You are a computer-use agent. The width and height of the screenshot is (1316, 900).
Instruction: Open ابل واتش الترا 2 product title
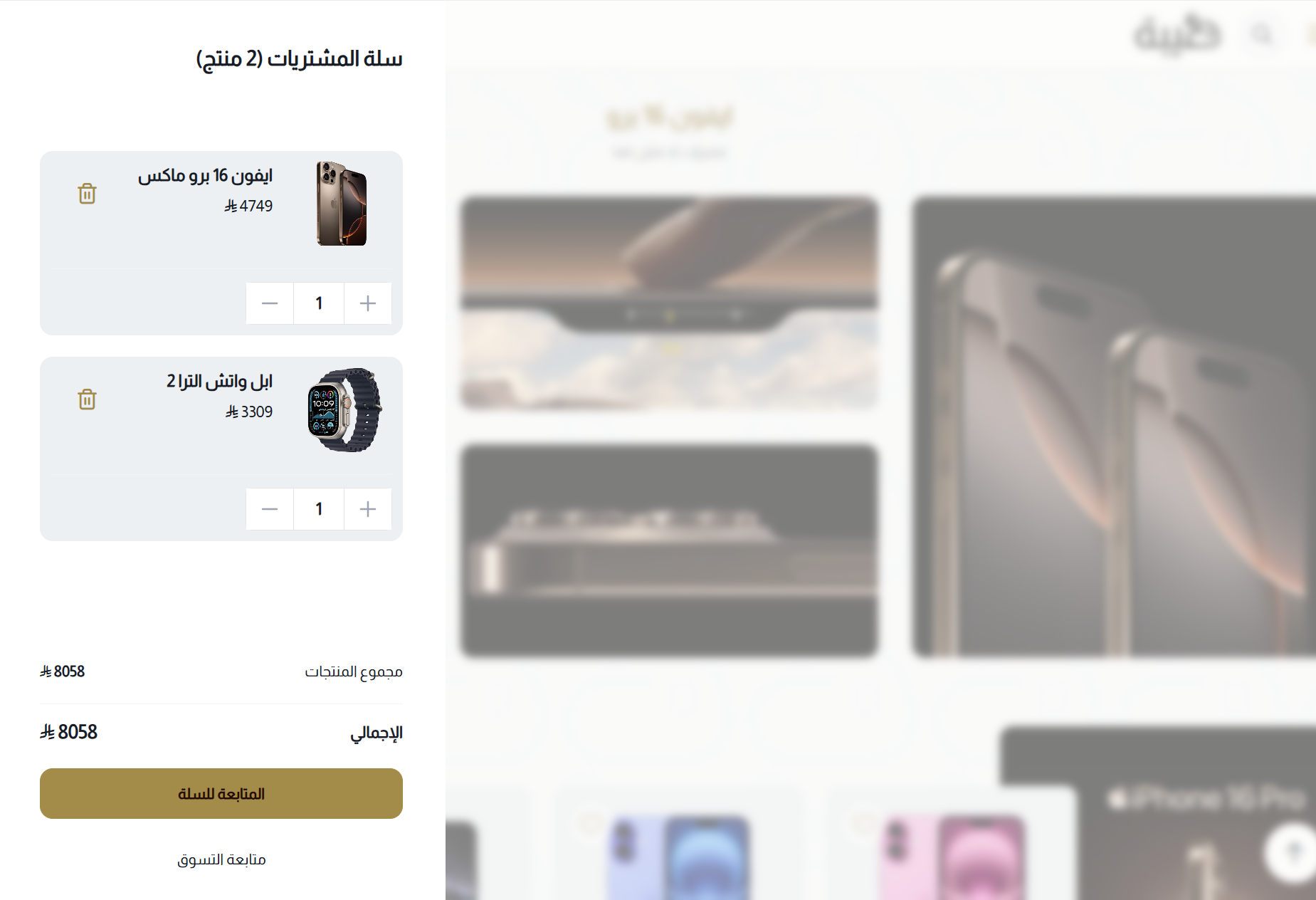(x=219, y=381)
